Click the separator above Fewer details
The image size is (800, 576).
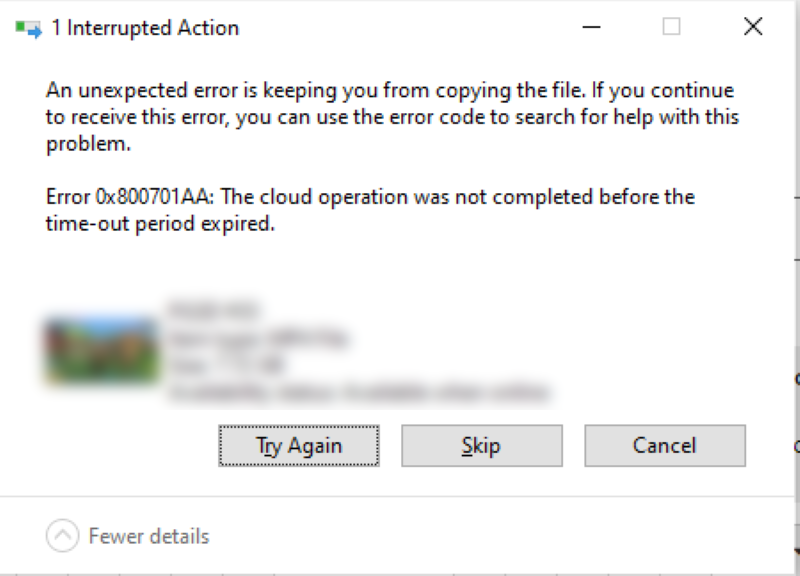[x=398, y=496]
